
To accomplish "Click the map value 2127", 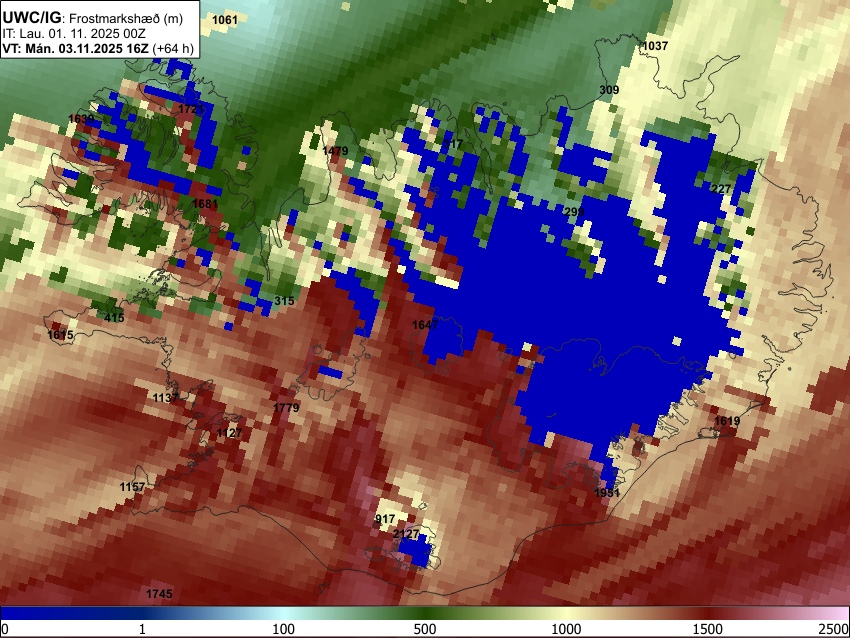I will (x=405, y=534).
